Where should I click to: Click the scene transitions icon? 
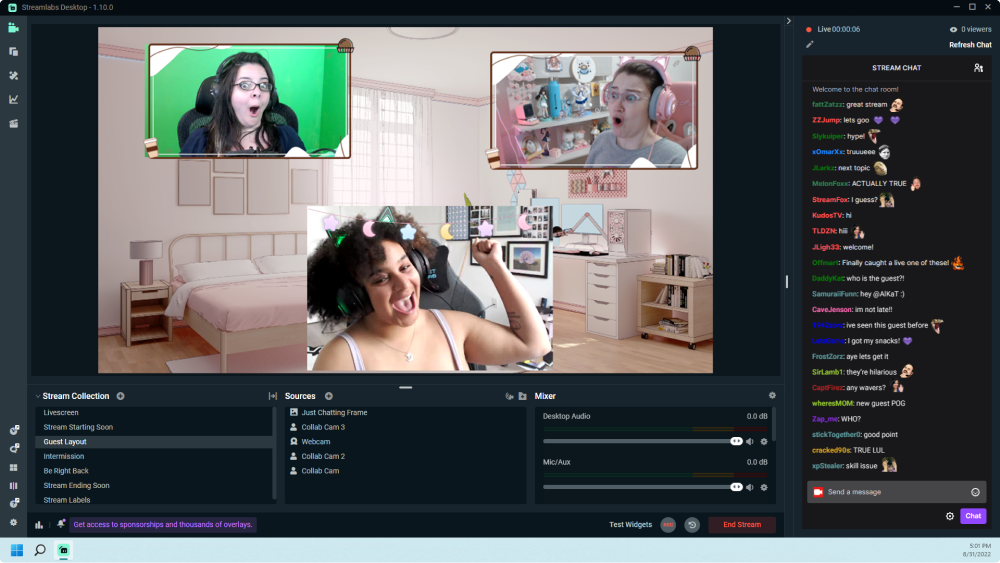coord(273,396)
